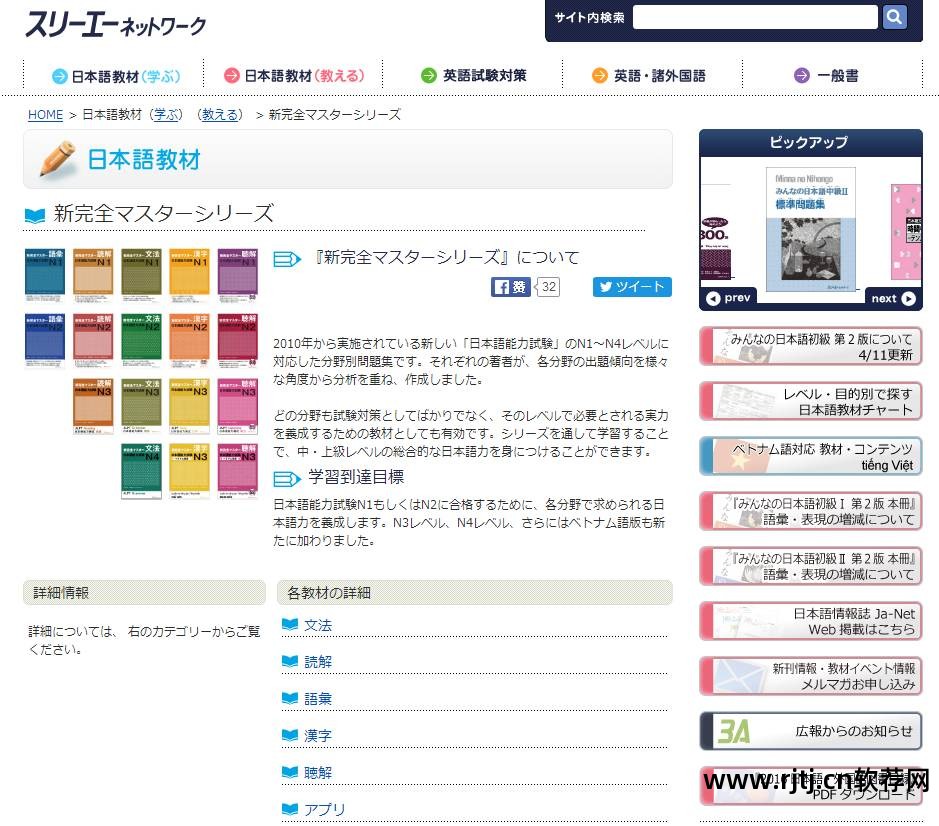Click the carousel prev arrow button
The height and width of the screenshot is (826, 939).
[728, 298]
